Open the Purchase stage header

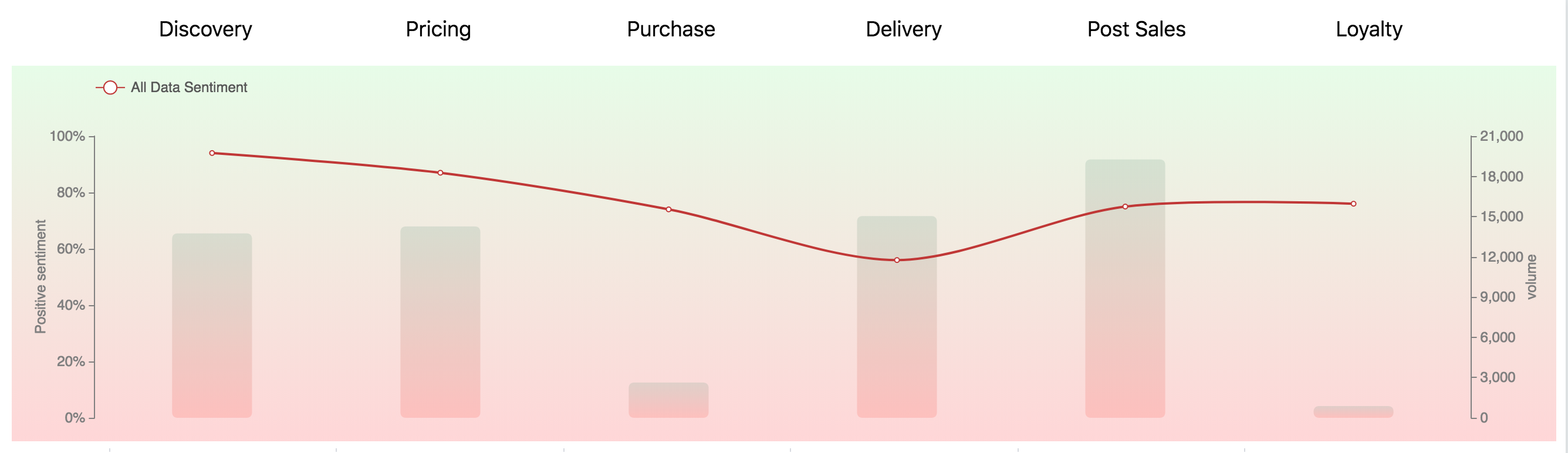[671, 29]
